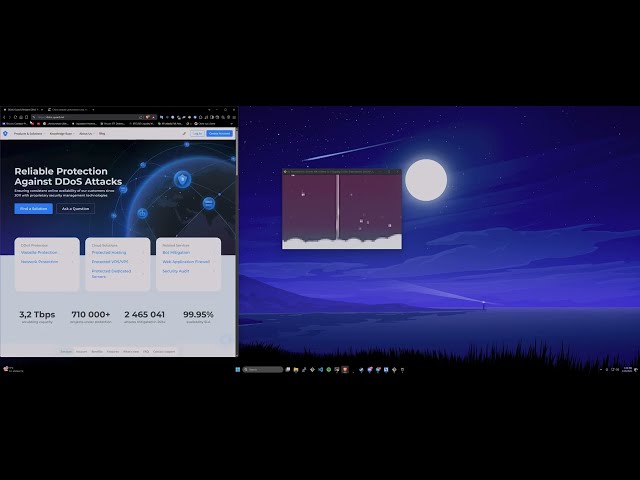Click the 3,2 Tbps statistic text
This screenshot has width=640, height=480.
pyautogui.click(x=37, y=315)
